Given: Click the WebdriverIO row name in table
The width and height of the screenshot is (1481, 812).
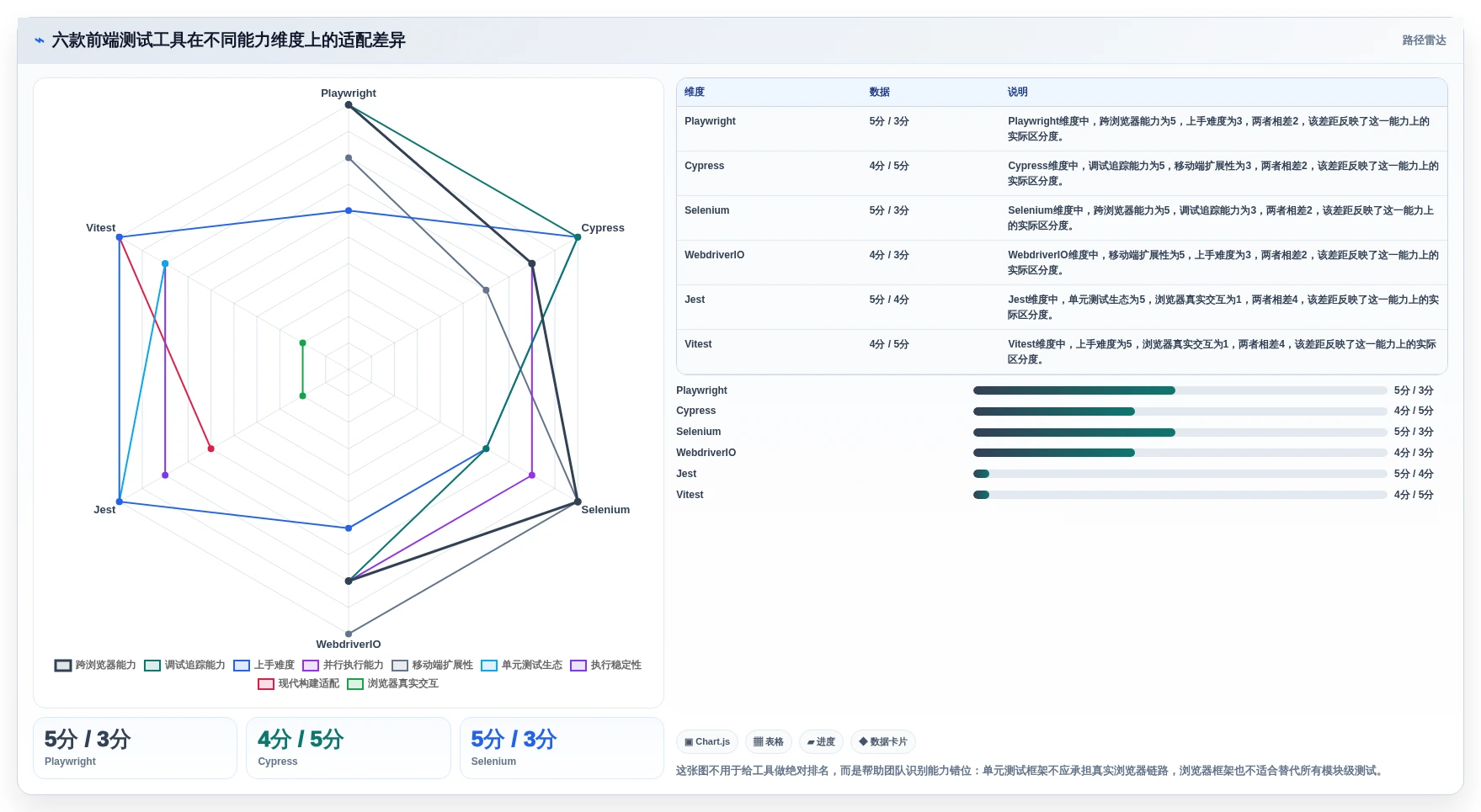Looking at the screenshot, I should coord(714,255).
